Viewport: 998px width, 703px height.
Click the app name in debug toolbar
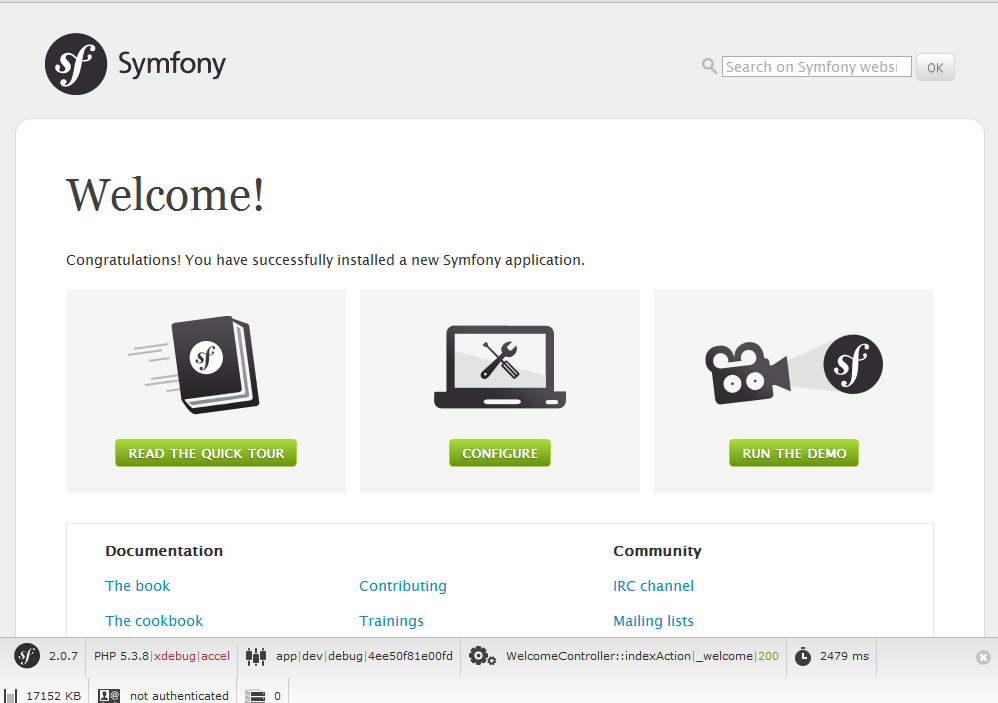pyautogui.click(x=286, y=657)
